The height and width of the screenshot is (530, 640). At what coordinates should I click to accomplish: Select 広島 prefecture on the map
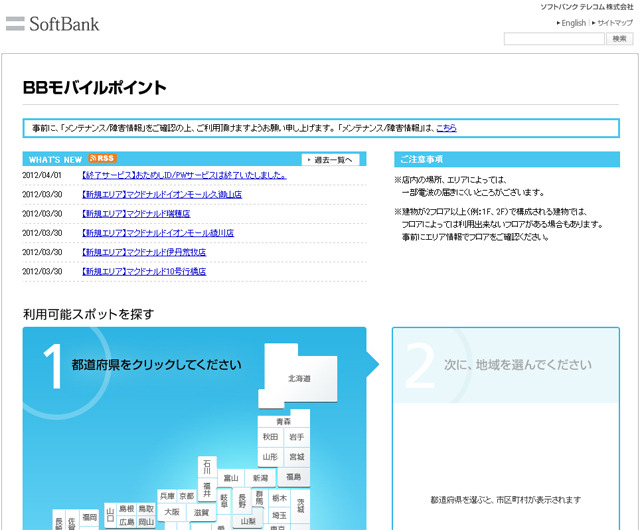[x=127, y=522]
